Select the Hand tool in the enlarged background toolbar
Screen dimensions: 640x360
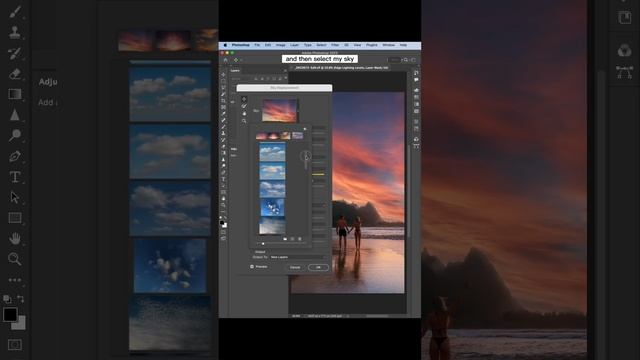click(15, 238)
